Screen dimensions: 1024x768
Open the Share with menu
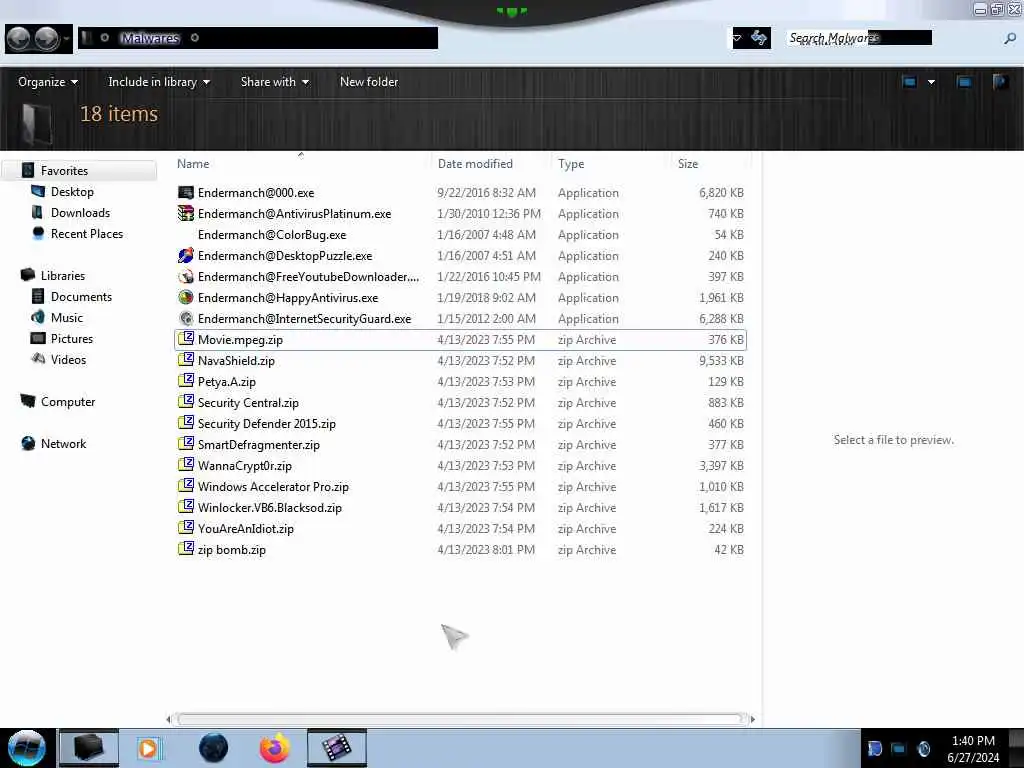point(274,82)
